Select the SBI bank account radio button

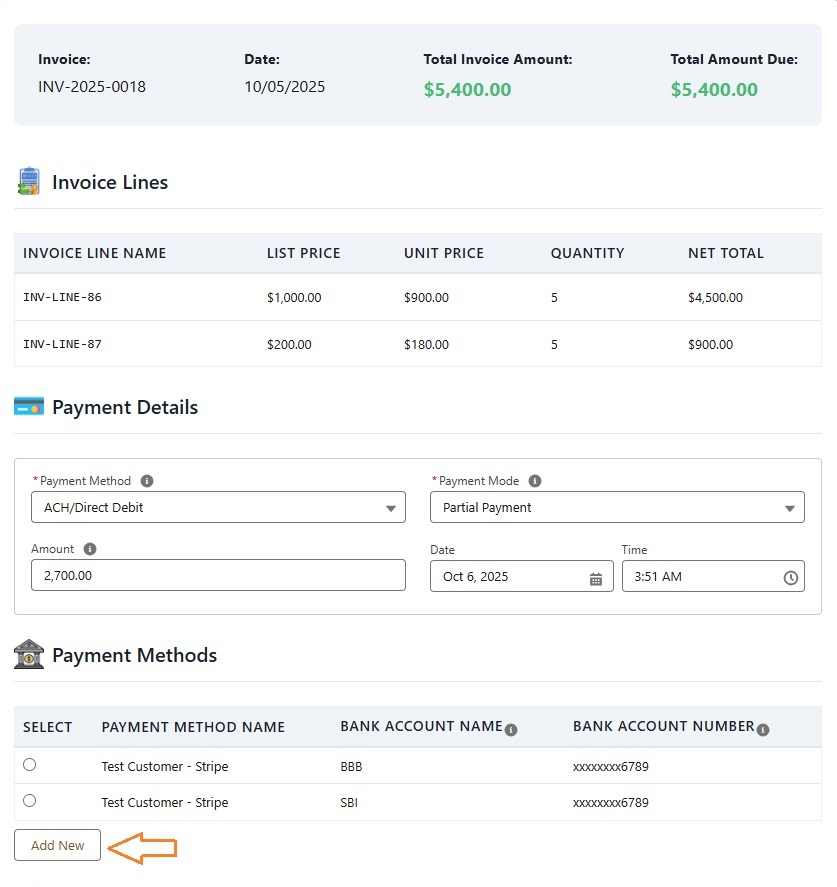click(x=29, y=801)
